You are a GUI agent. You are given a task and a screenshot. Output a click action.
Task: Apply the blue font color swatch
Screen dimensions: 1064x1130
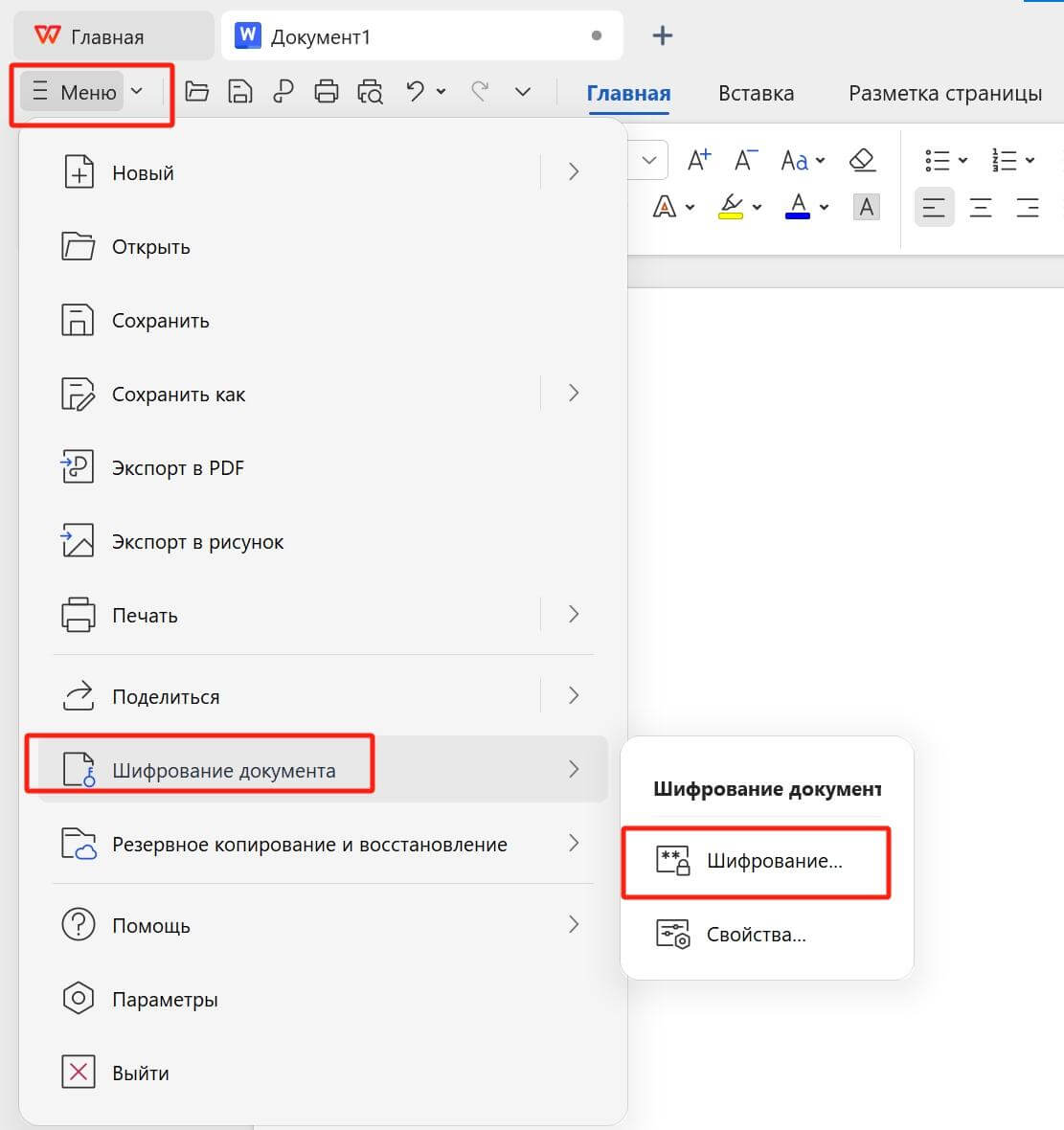[798, 207]
